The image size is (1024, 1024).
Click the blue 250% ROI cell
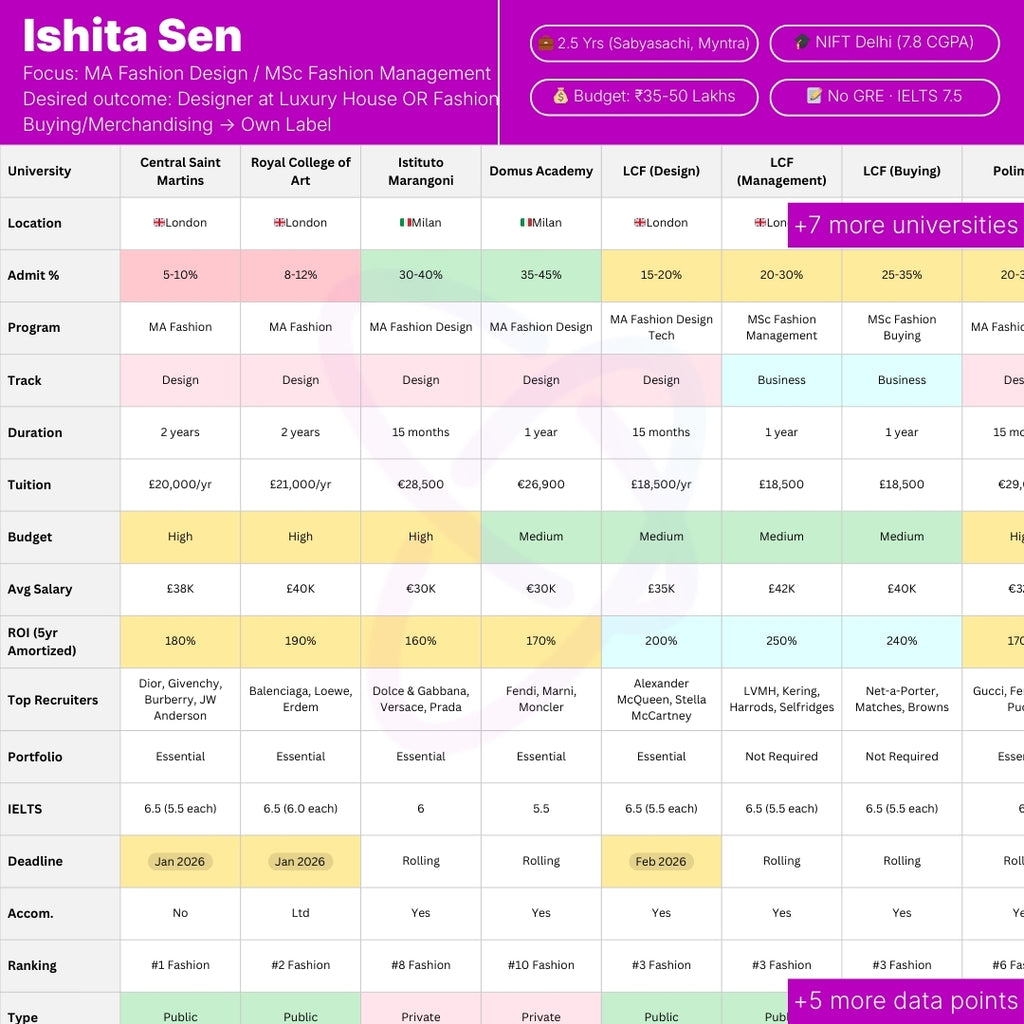click(781, 641)
